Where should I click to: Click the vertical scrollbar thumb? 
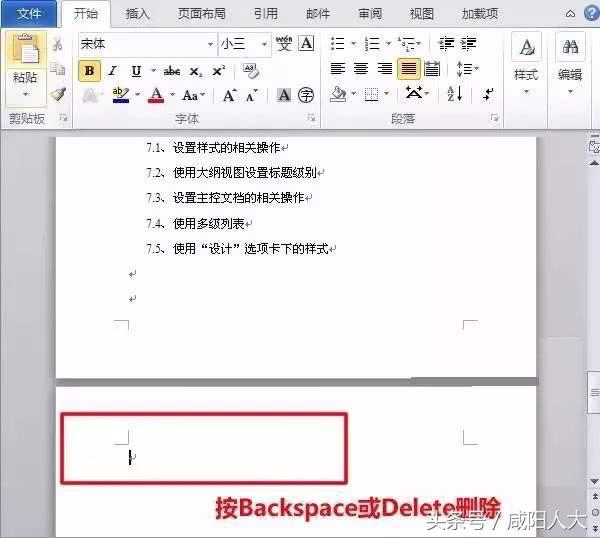594,392
